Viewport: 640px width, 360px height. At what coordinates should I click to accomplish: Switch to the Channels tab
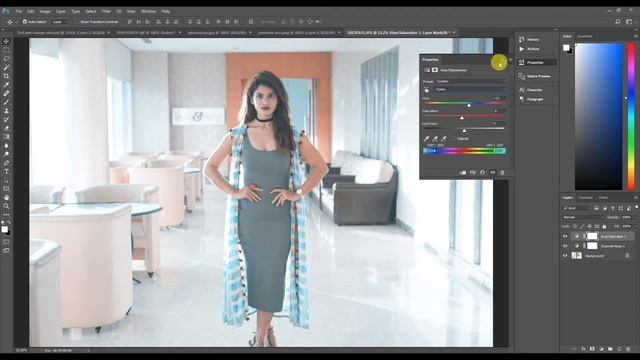[586, 198]
